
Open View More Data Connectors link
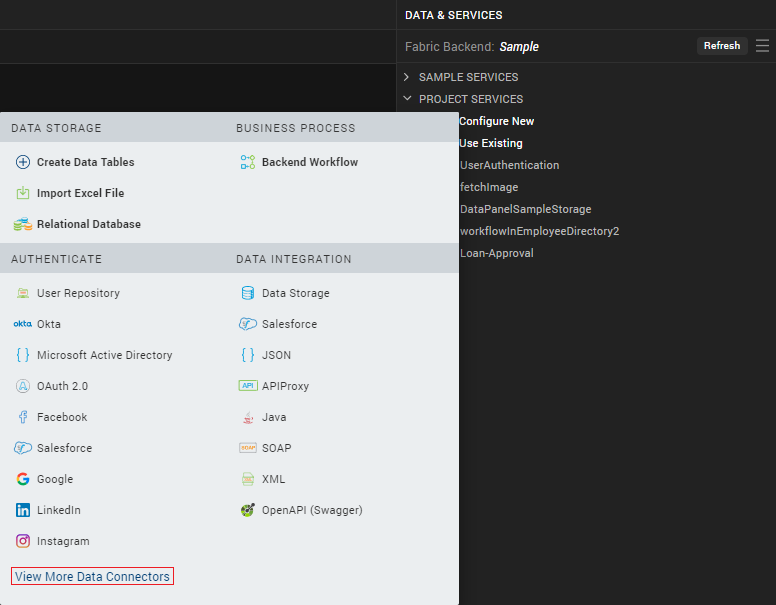92,577
